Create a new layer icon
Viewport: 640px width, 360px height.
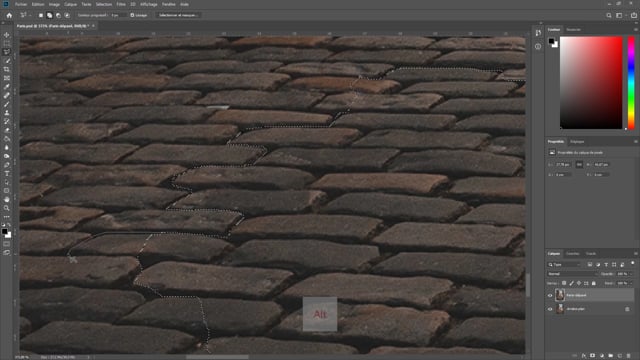[620, 356]
